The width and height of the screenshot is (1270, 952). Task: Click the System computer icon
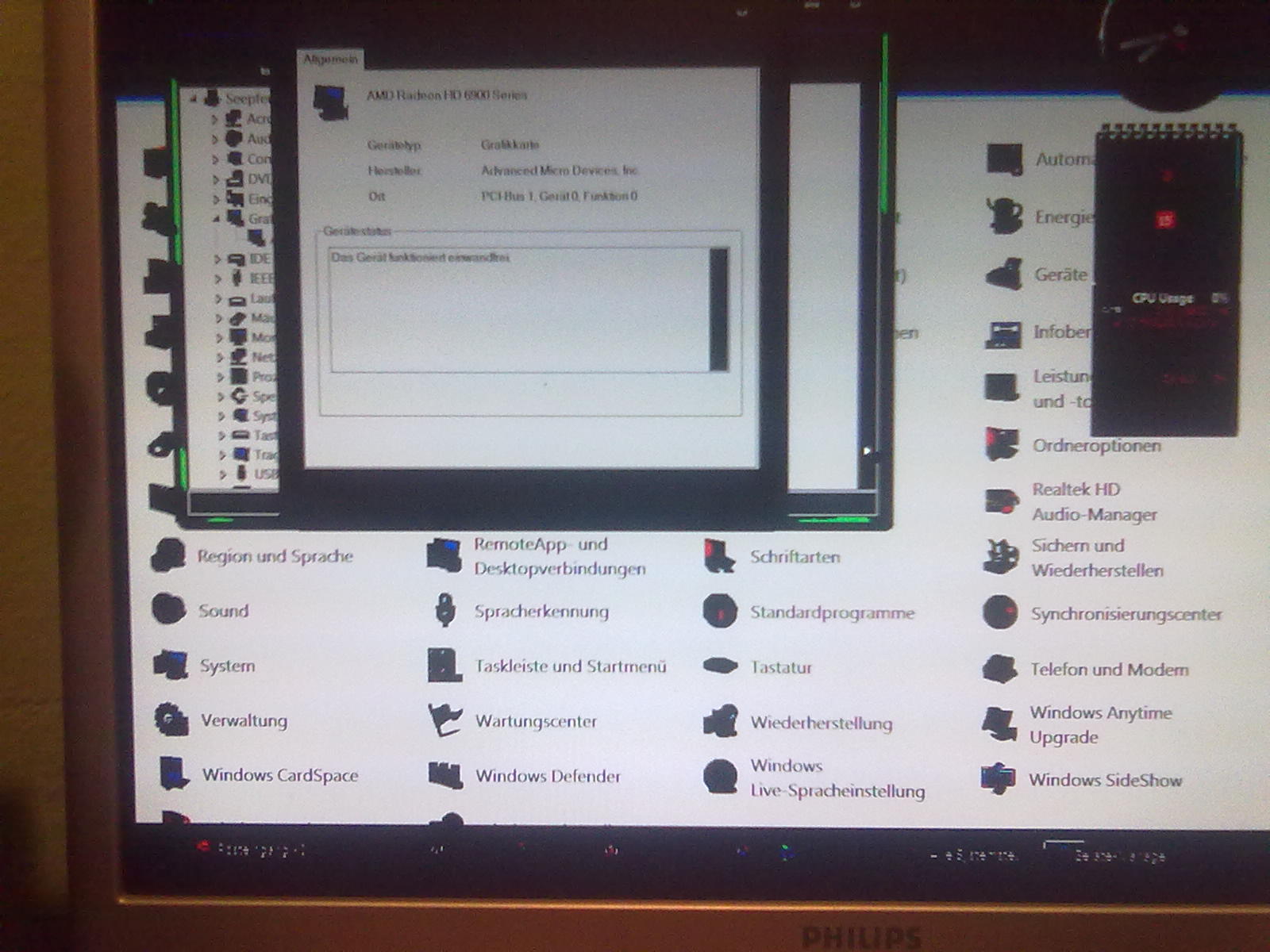click(171, 665)
